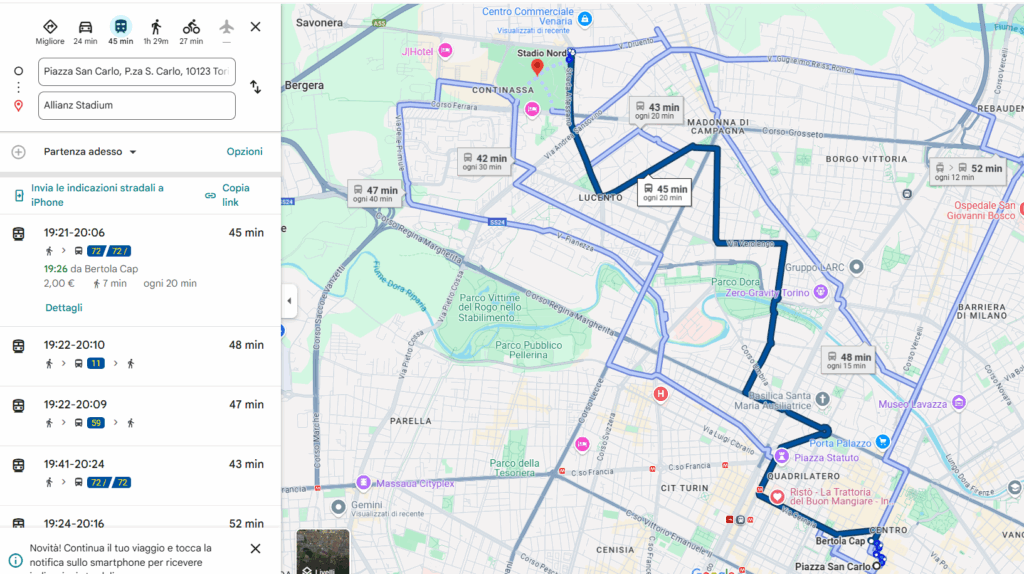1024x574 pixels.
Task: Select the cycling travel mode icon
Action: tap(191, 27)
